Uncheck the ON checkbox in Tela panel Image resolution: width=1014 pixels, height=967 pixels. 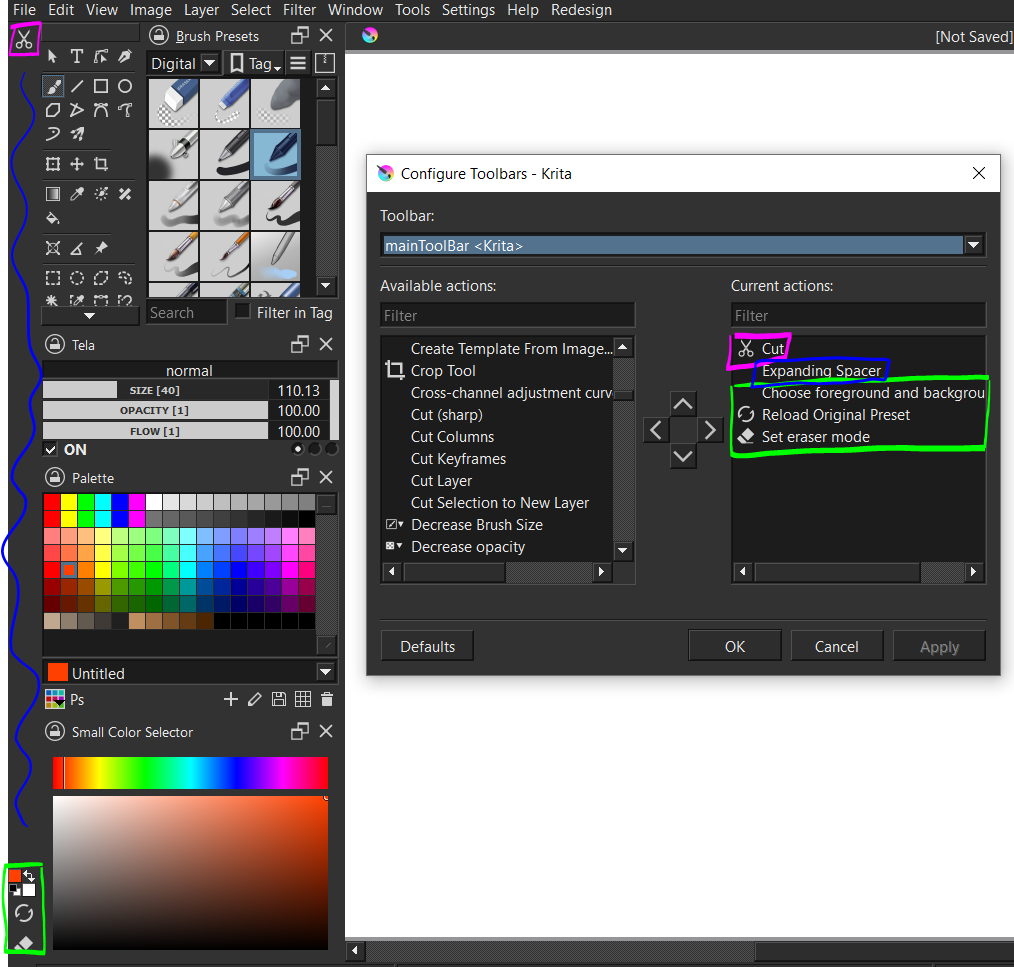click(51, 450)
